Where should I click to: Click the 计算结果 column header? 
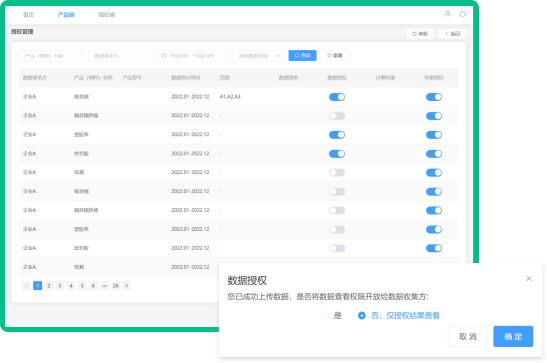(x=385, y=77)
